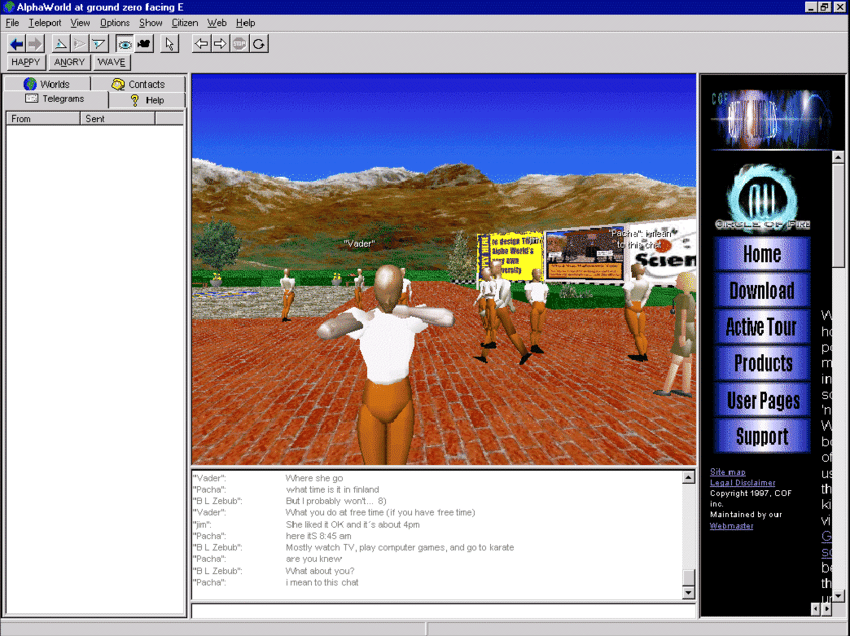This screenshot has width=850, height=636.
Task: Open the File menu
Action: (x=12, y=23)
